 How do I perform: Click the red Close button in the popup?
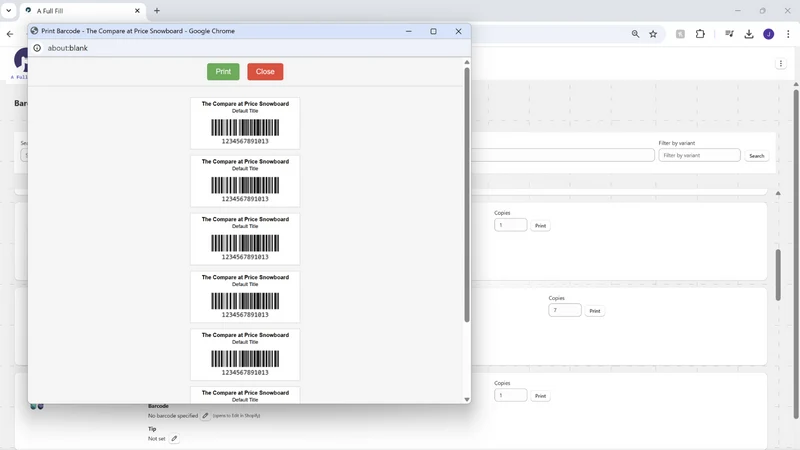coord(265,71)
